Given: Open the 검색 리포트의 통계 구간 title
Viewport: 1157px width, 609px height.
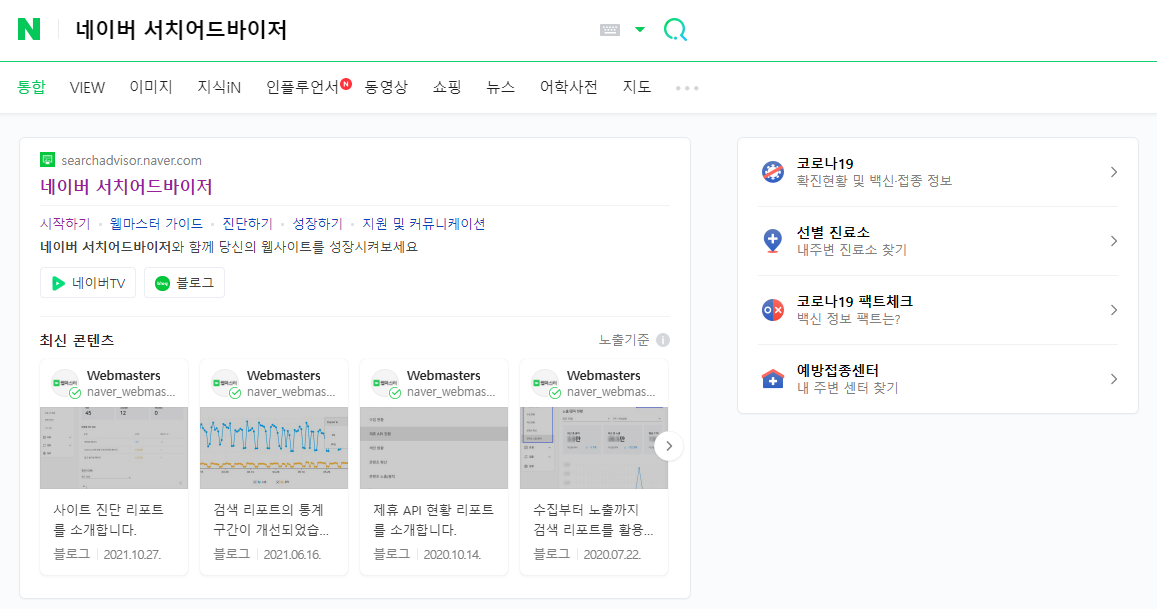Looking at the screenshot, I should click(272, 520).
